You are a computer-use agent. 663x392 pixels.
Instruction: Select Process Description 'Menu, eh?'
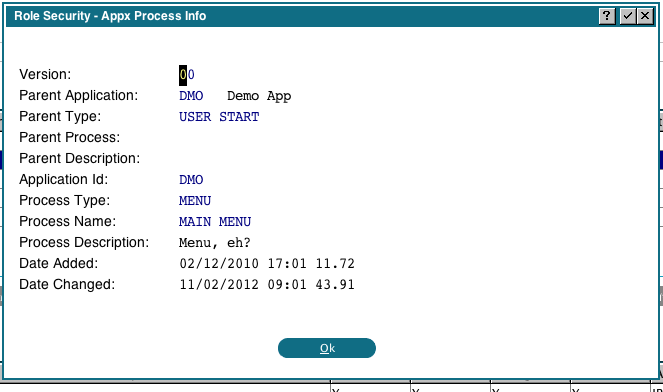[x=215, y=243]
